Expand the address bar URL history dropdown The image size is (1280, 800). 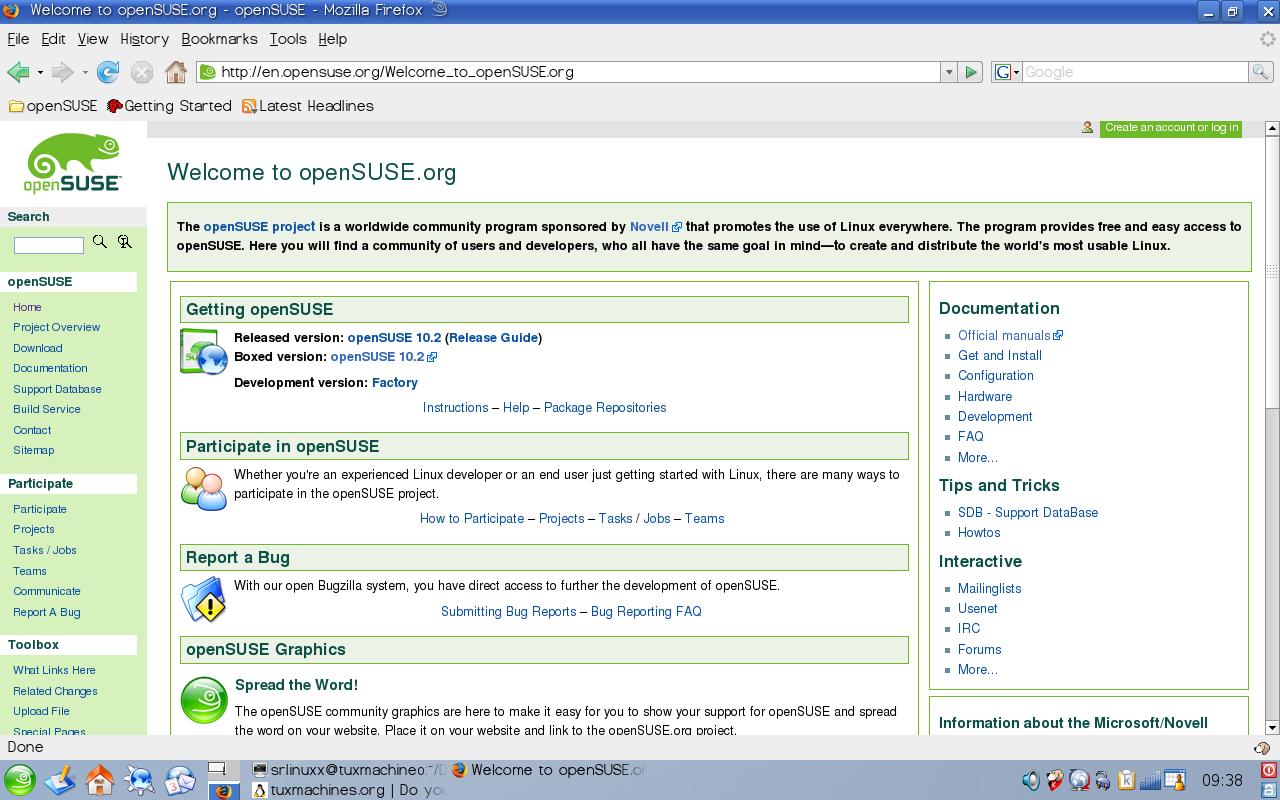948,72
